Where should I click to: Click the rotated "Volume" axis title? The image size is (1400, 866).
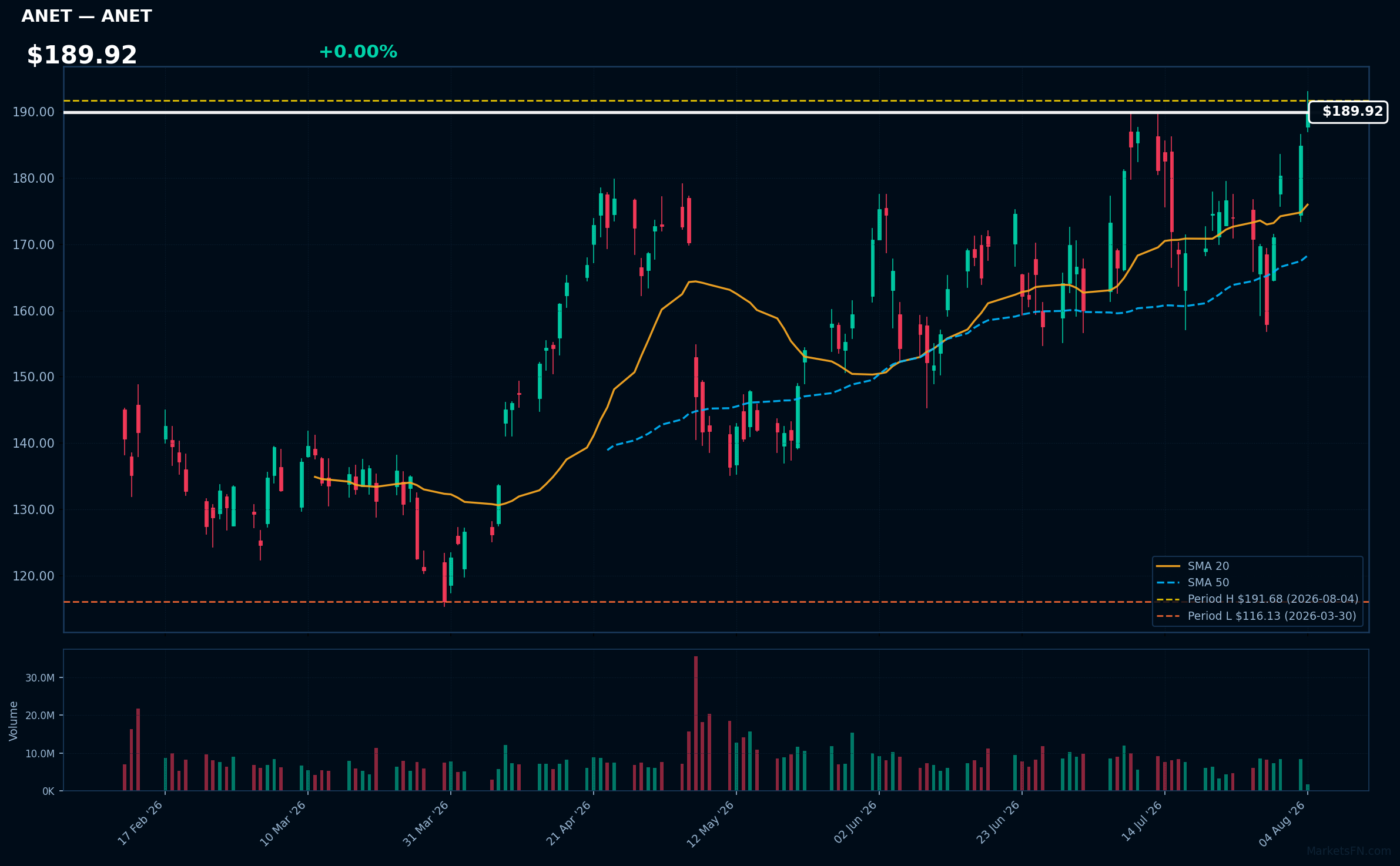14,721
